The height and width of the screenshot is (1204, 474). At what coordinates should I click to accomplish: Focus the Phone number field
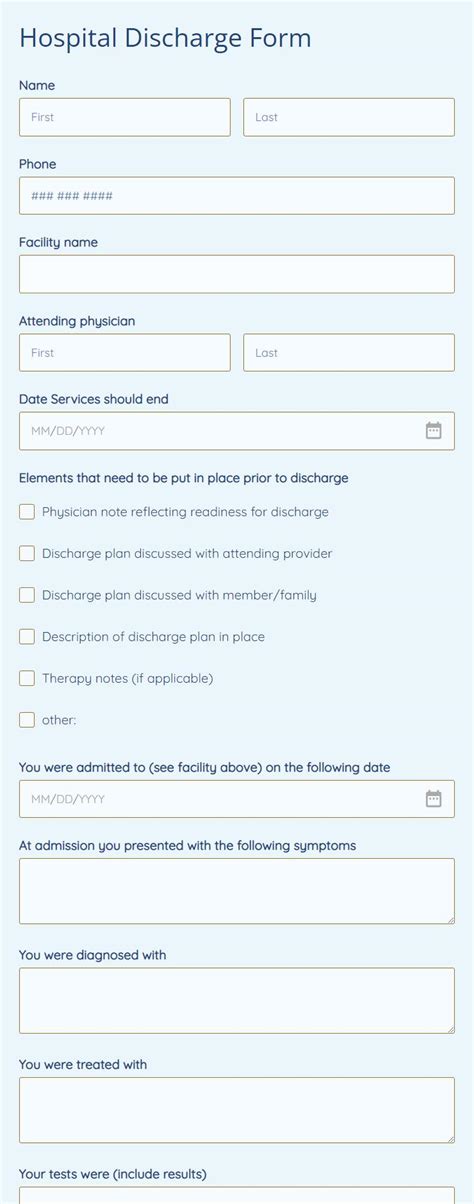click(237, 196)
